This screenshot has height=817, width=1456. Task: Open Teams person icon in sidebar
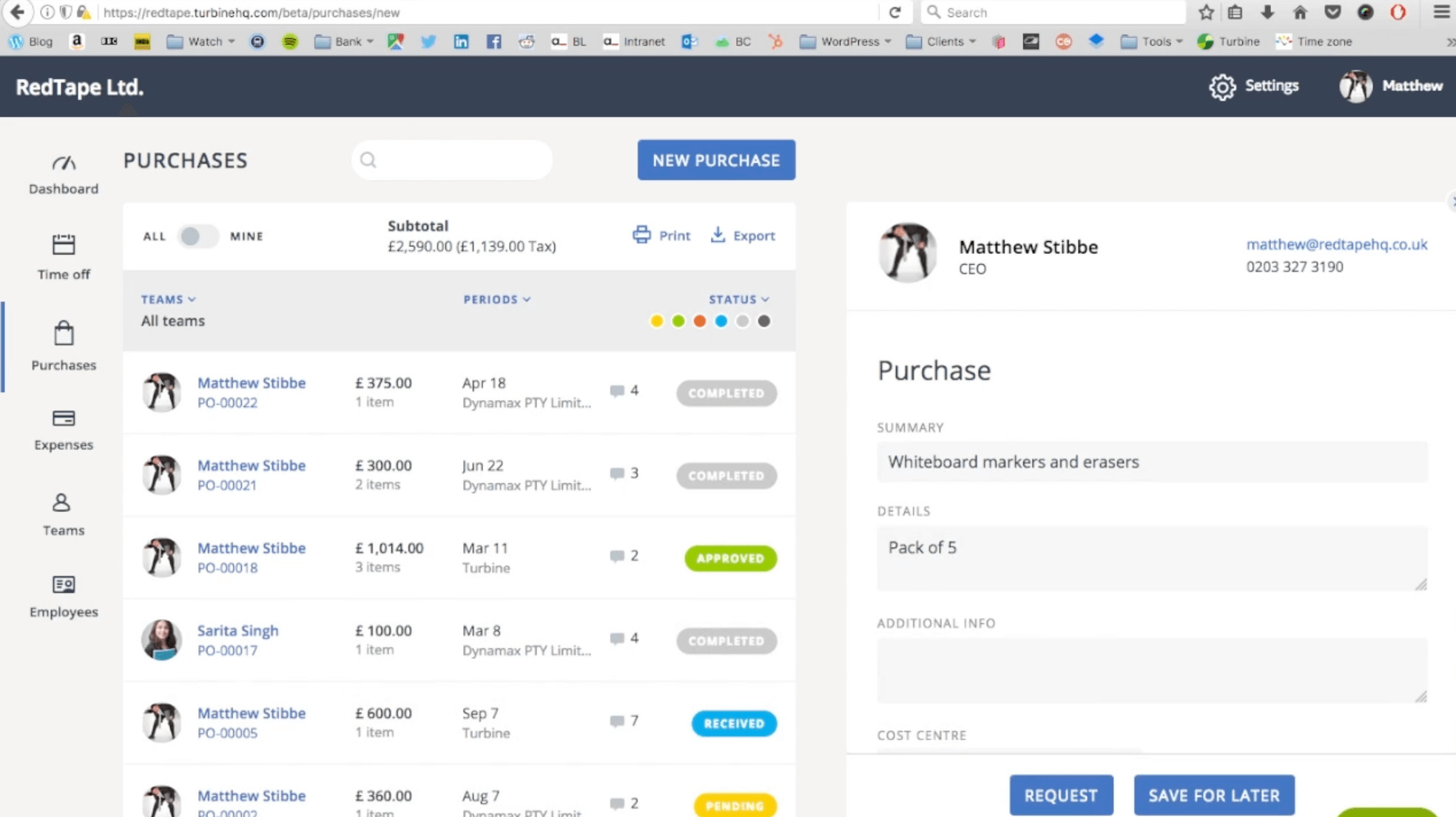click(x=62, y=503)
